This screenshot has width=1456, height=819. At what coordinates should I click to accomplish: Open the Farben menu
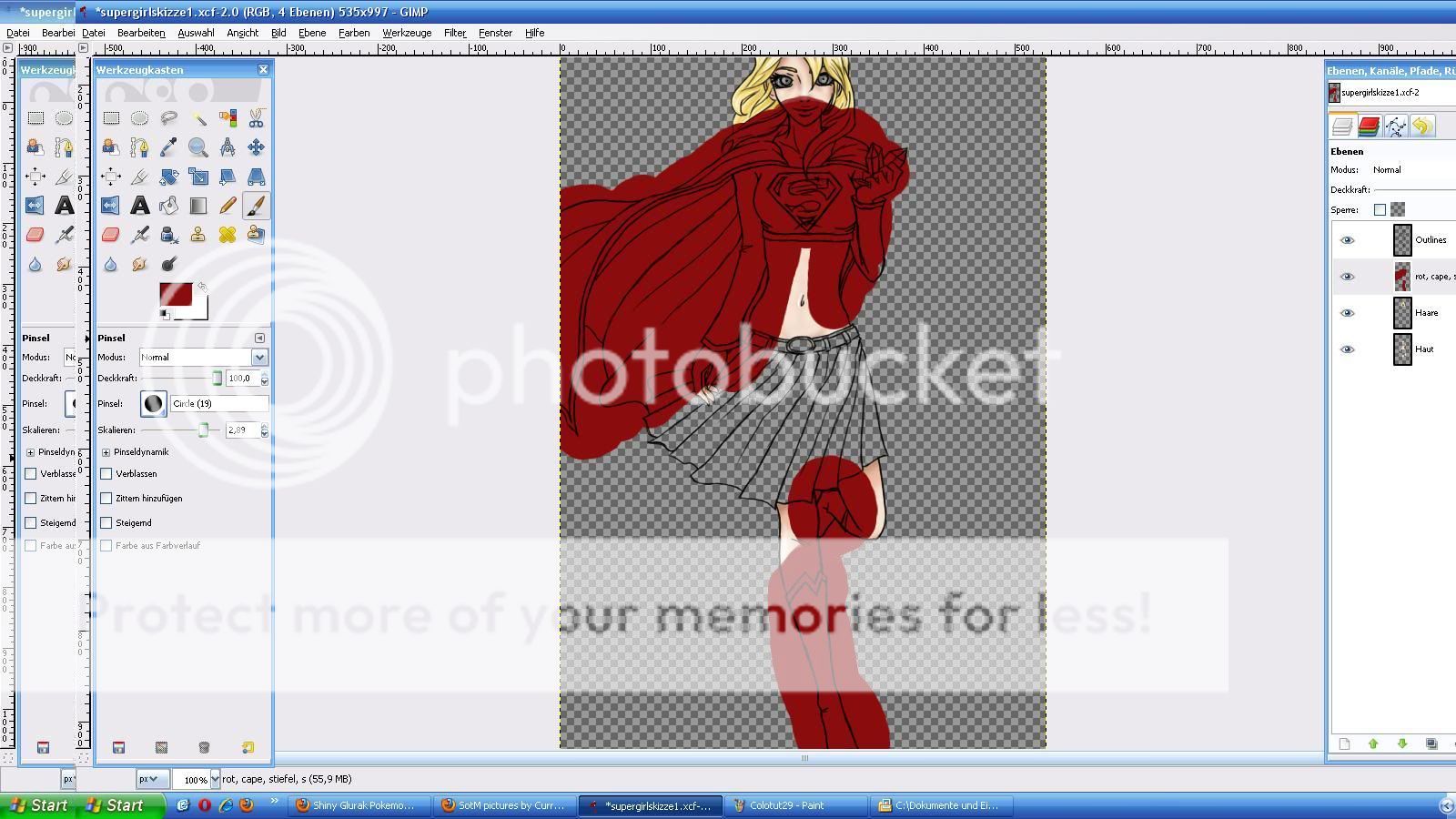(354, 33)
